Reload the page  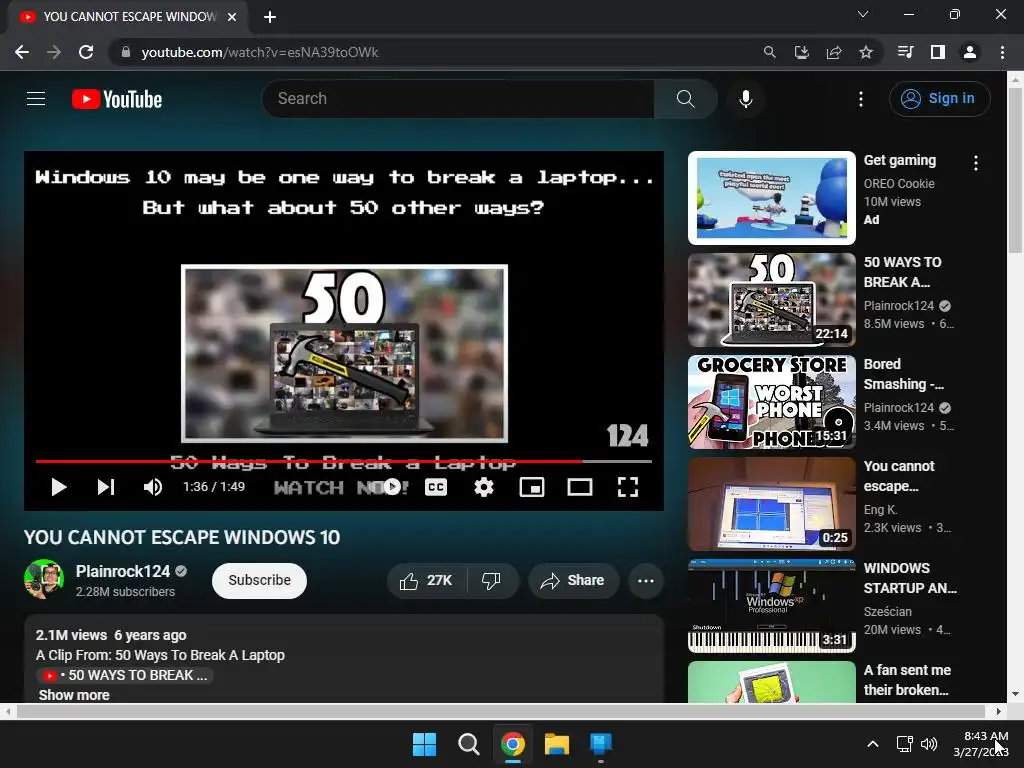point(86,52)
